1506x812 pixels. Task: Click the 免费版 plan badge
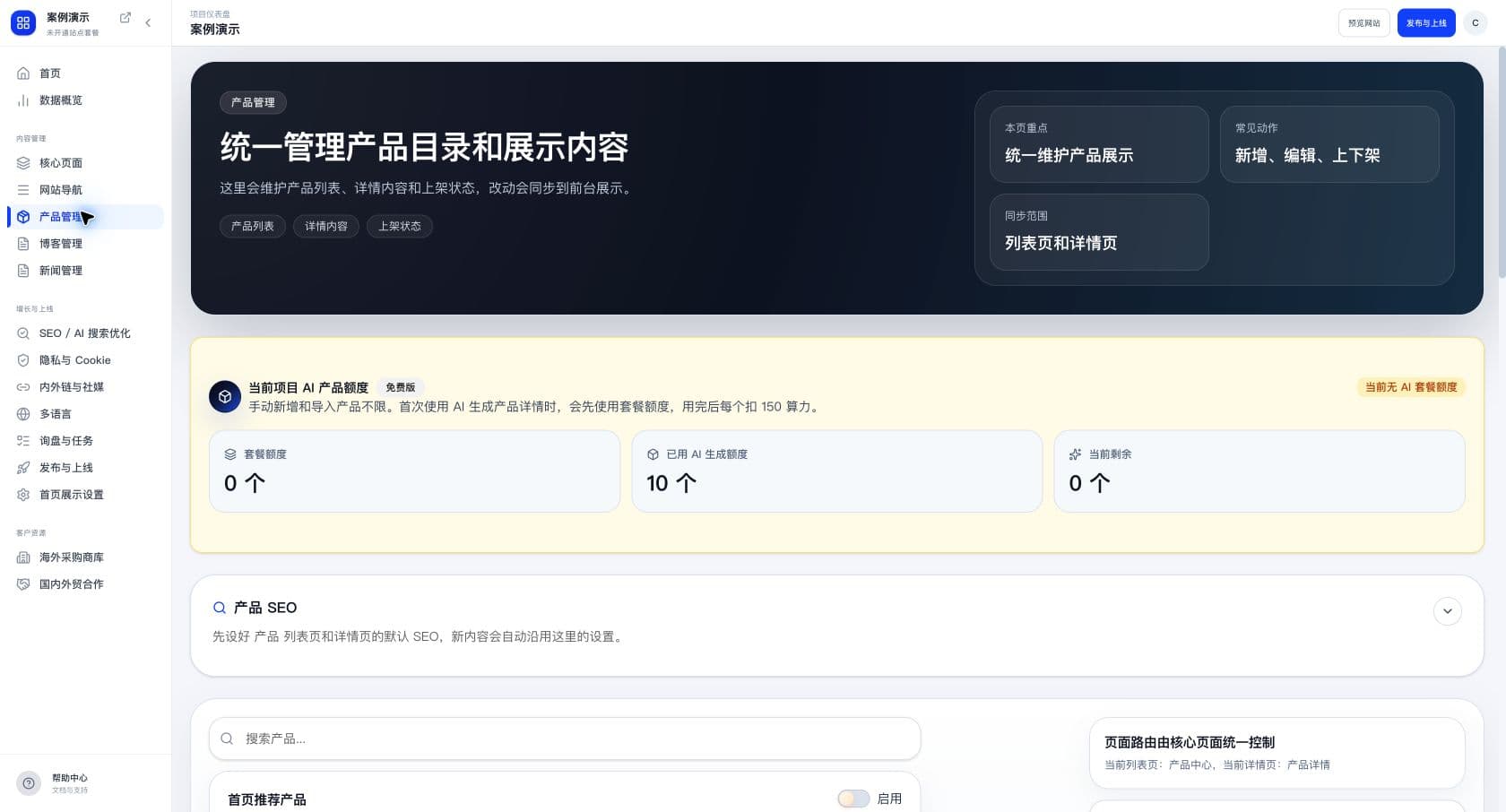(x=400, y=387)
